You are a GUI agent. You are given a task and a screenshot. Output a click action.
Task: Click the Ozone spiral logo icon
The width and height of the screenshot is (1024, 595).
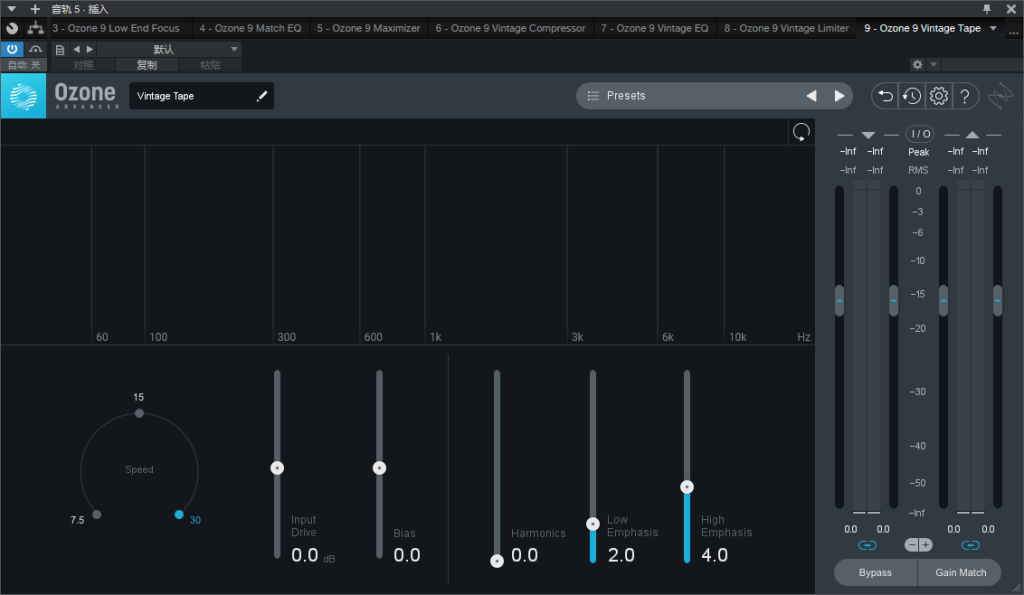[x=24, y=96]
